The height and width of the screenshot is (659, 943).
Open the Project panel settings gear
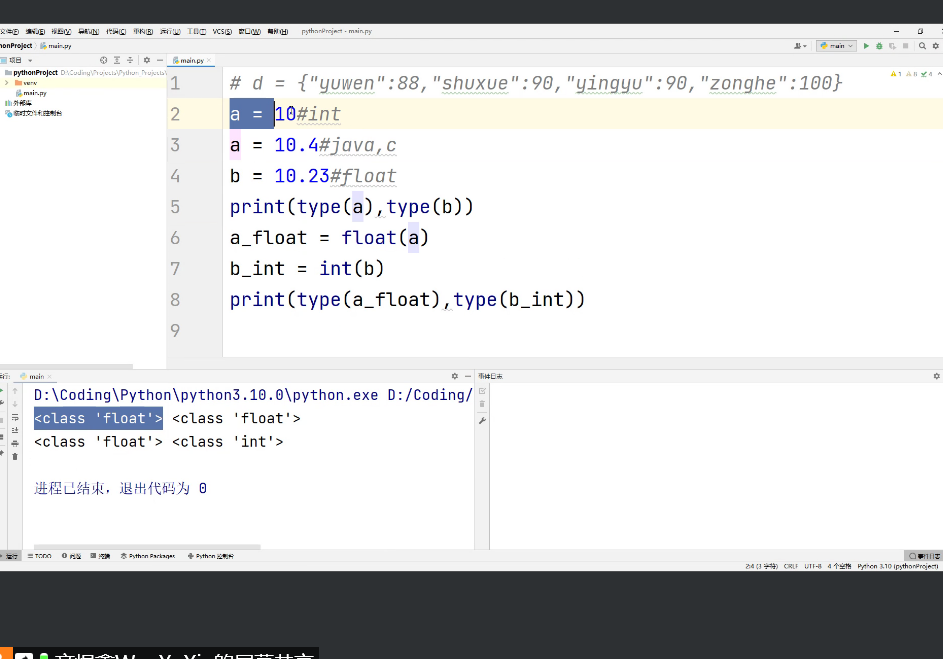146,60
